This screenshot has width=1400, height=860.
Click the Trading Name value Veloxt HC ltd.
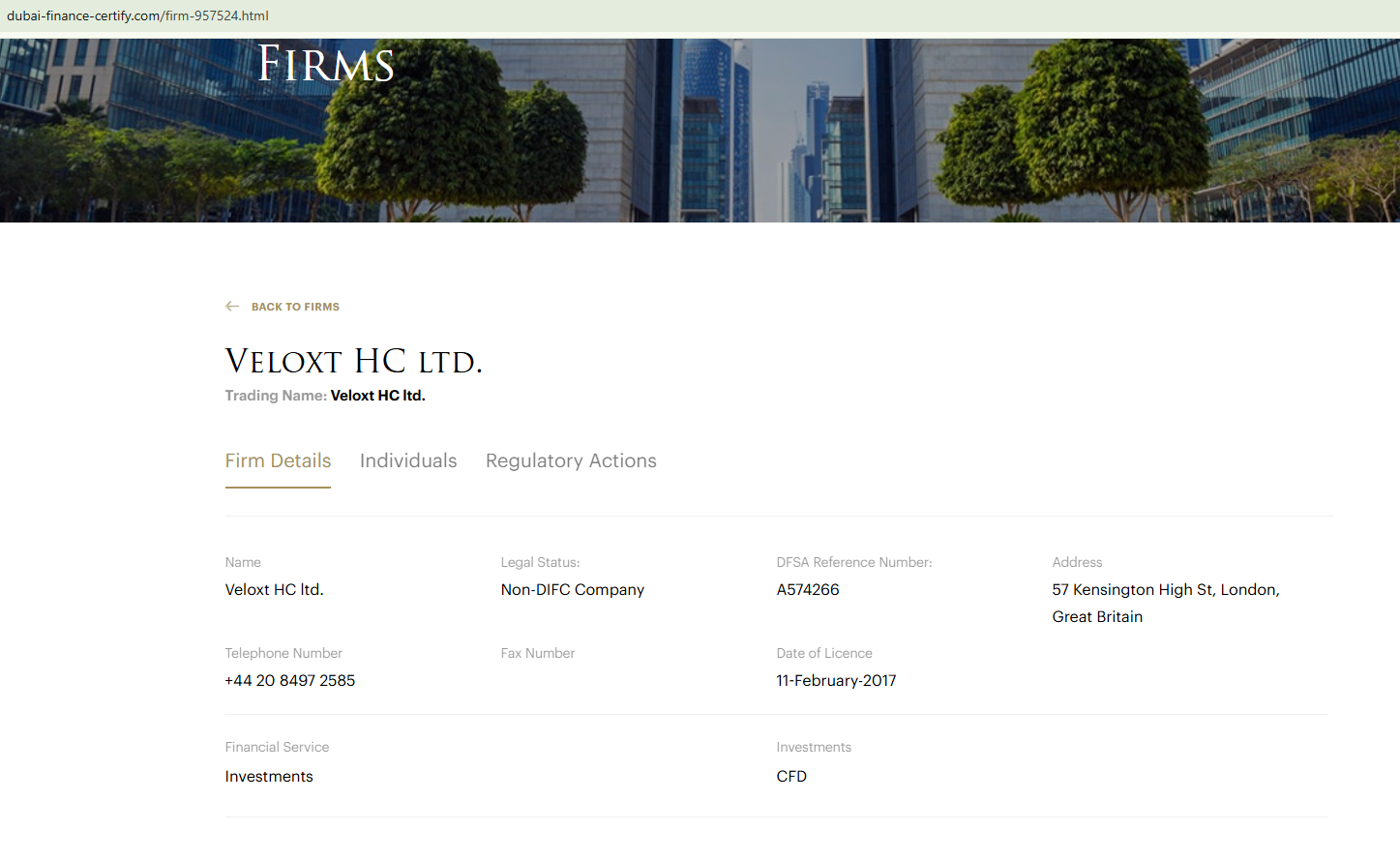tap(377, 395)
